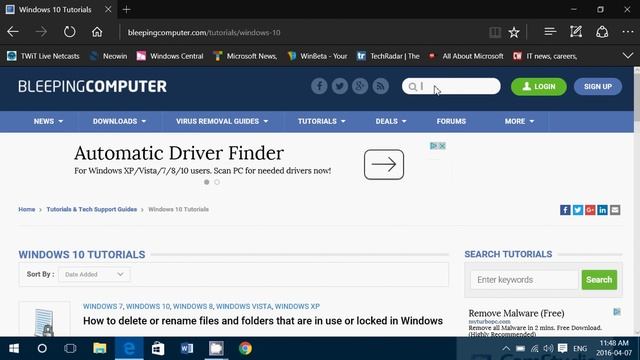Open a new tab with plus button
The width and height of the screenshot is (640, 360).
127,9
